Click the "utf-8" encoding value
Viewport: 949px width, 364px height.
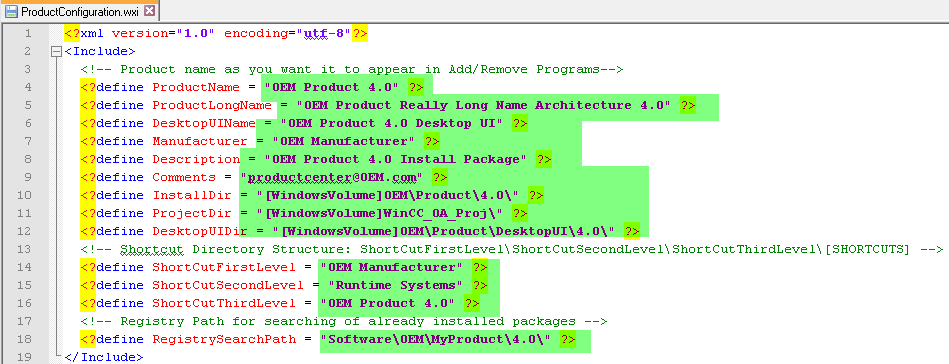pos(324,33)
